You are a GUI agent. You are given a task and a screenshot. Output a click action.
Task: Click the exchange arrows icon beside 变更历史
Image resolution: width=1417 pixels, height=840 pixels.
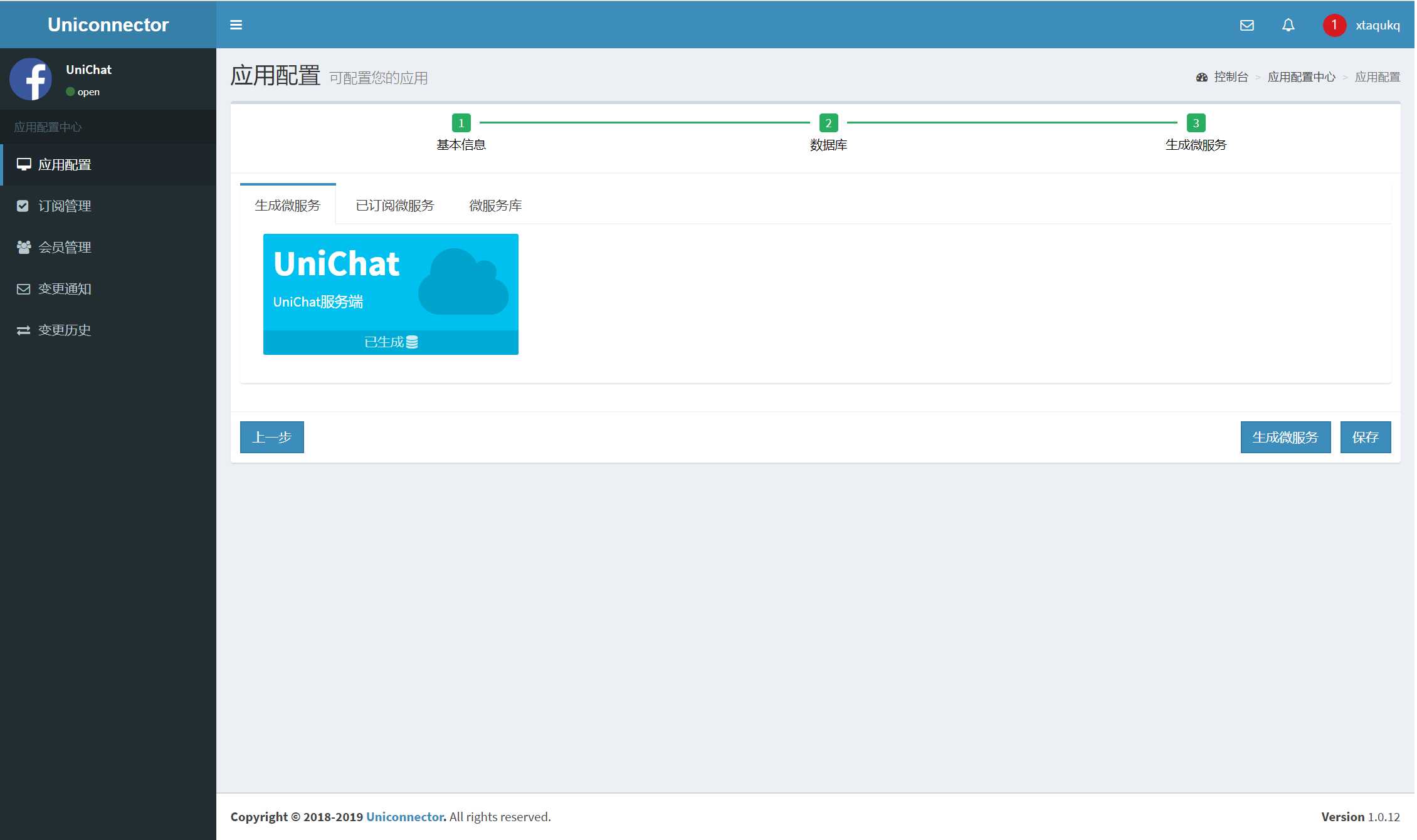[23, 330]
